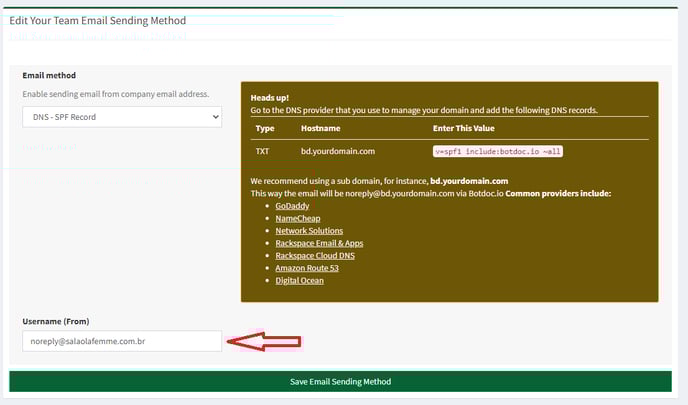Click the bd.yourdomain.com hostname cell

(x=337, y=151)
